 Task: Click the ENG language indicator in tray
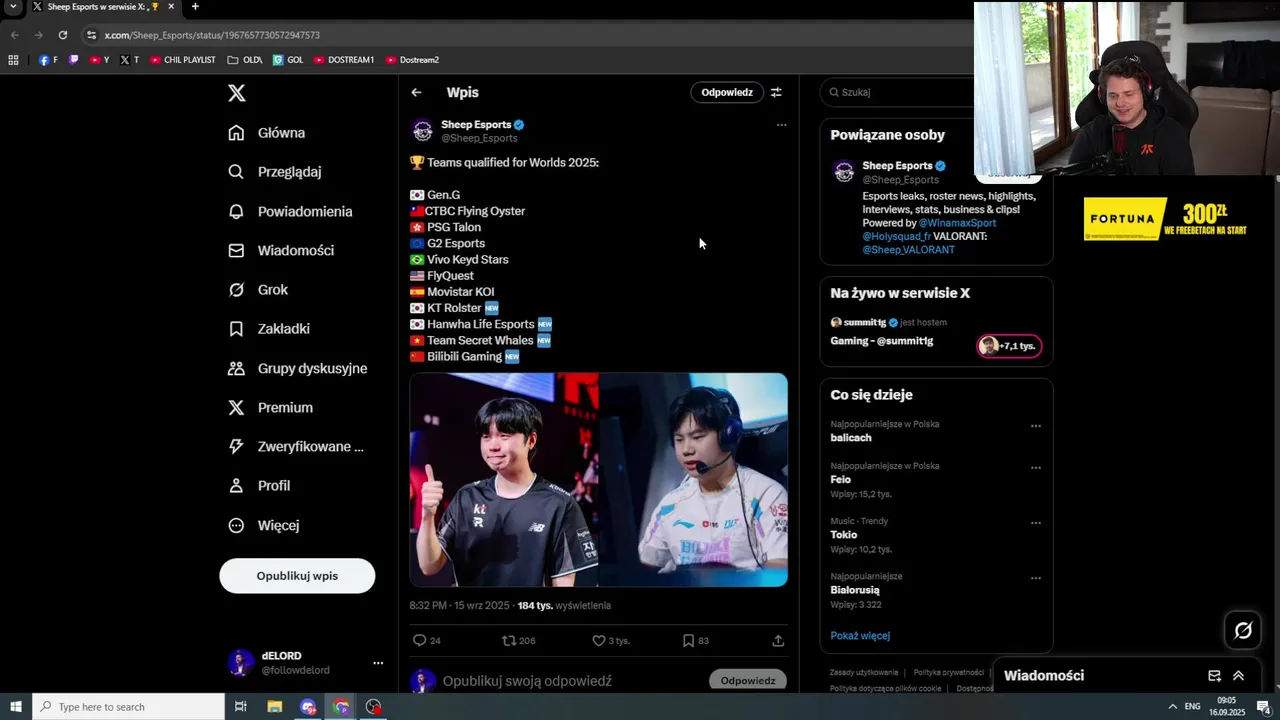pos(1192,707)
